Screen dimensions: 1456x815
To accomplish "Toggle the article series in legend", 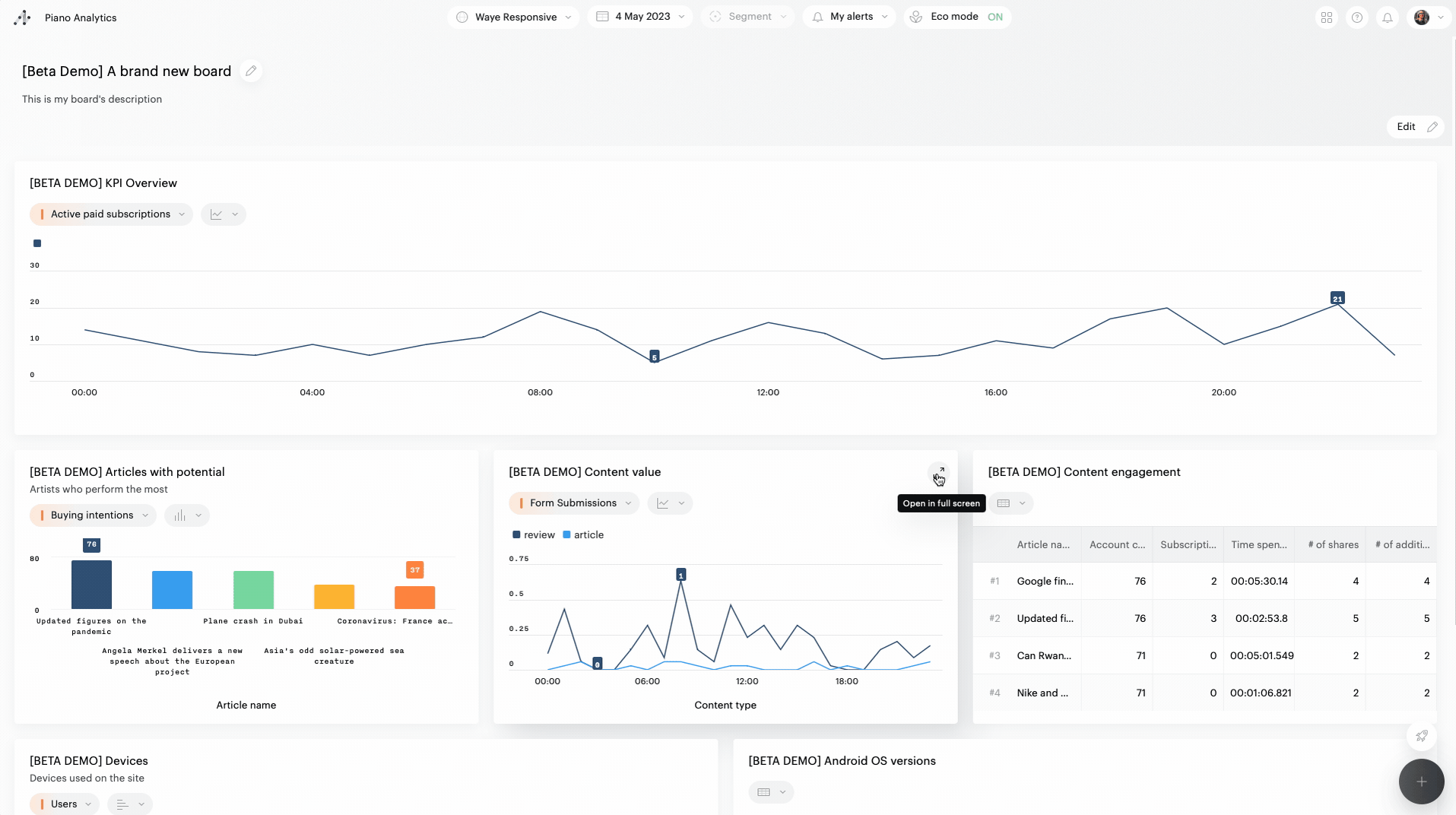I will tap(583, 535).
